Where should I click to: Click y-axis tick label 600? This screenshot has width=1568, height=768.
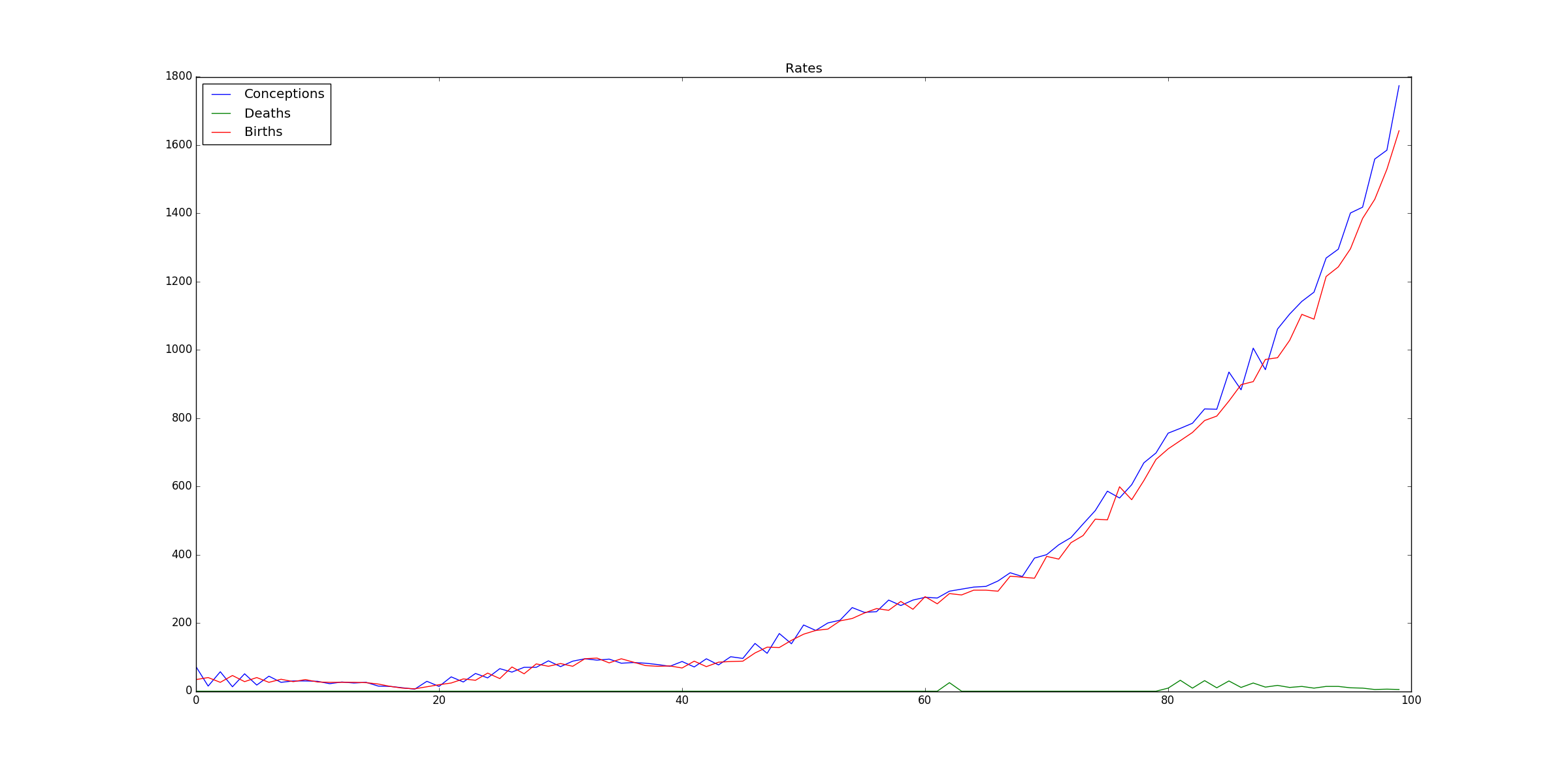coord(182,486)
